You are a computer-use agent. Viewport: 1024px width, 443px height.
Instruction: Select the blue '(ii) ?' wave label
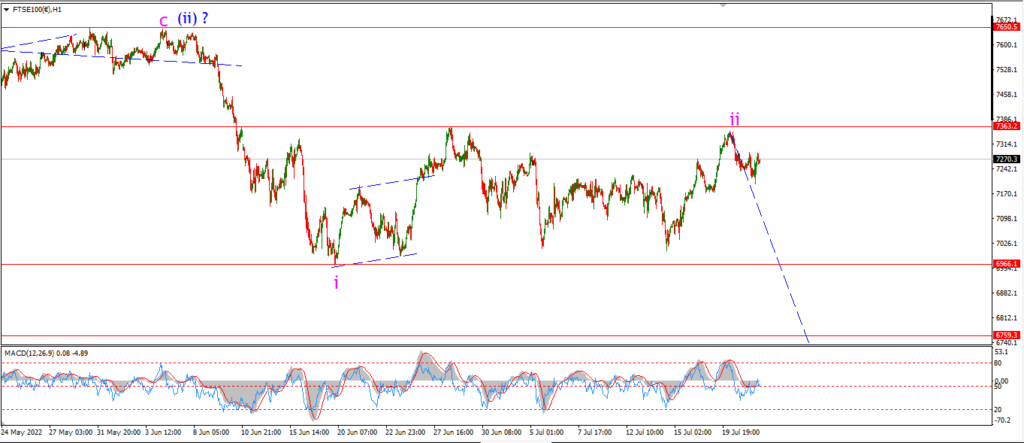[193, 19]
